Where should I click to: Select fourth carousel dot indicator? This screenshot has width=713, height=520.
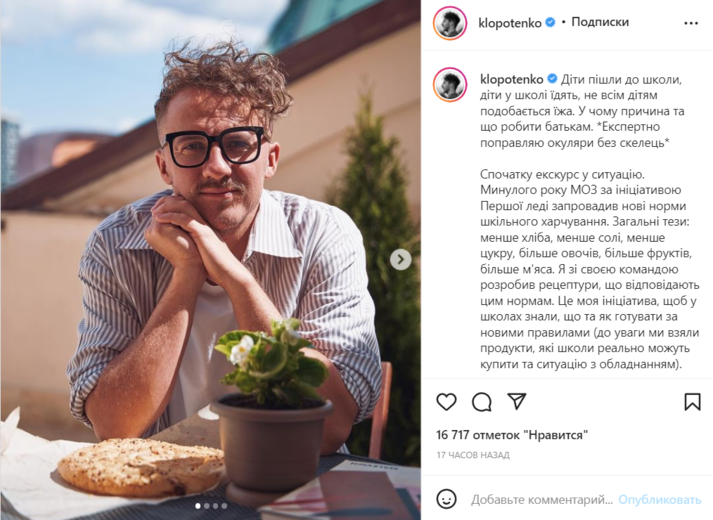point(224,505)
